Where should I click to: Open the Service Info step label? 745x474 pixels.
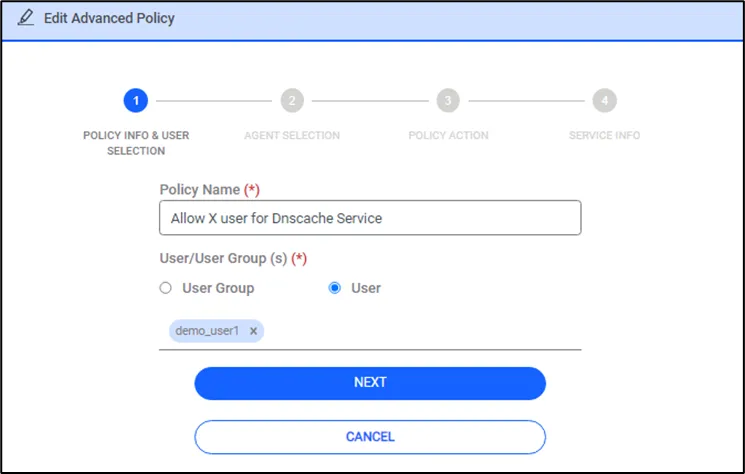click(604, 135)
